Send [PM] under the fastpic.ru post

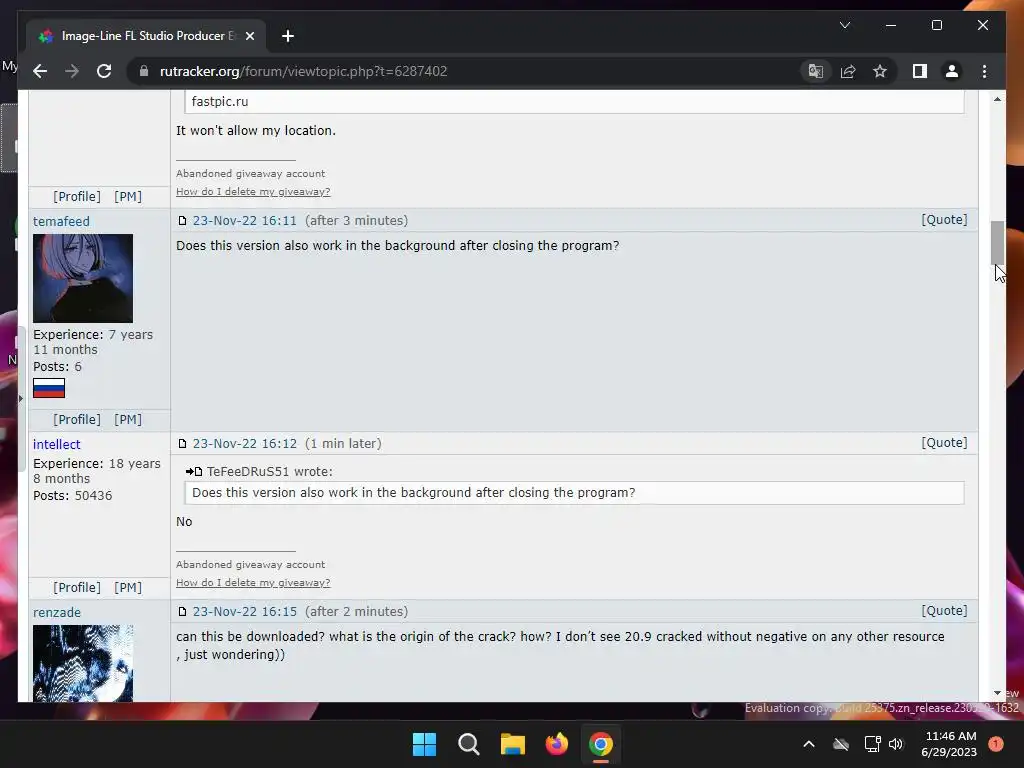(x=128, y=197)
